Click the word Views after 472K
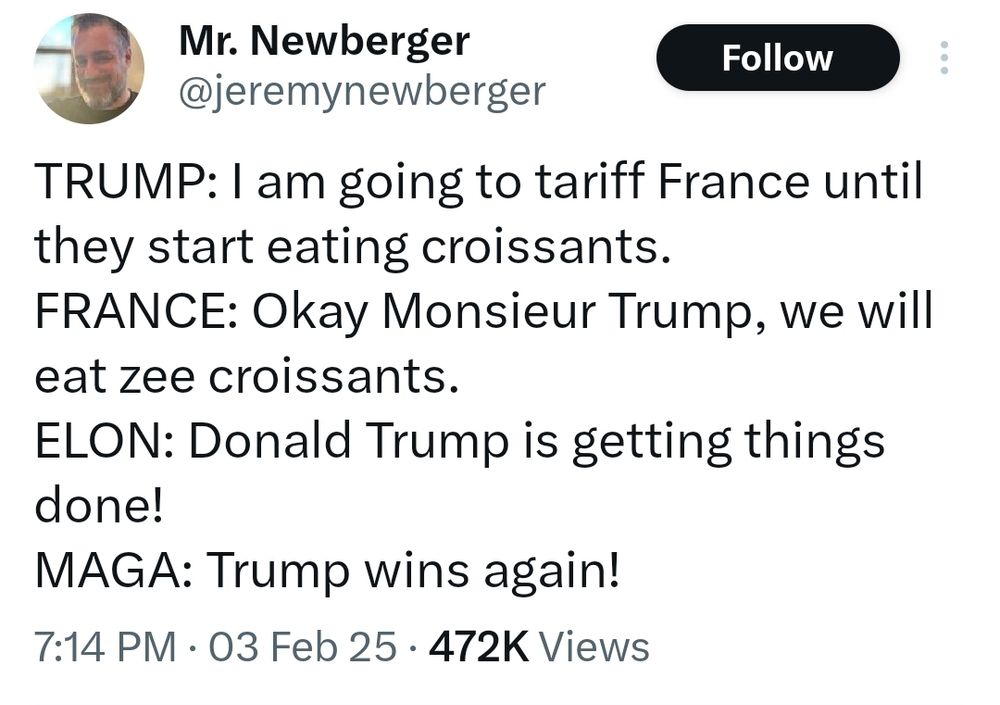Viewport: 1000px width, 705px height. click(x=594, y=647)
